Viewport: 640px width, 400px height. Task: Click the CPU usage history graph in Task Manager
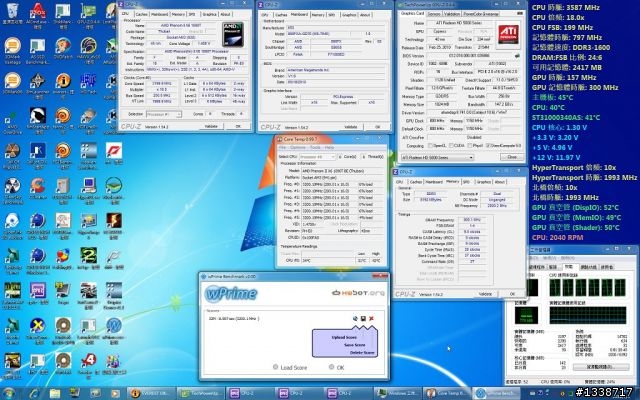click(x=588, y=287)
